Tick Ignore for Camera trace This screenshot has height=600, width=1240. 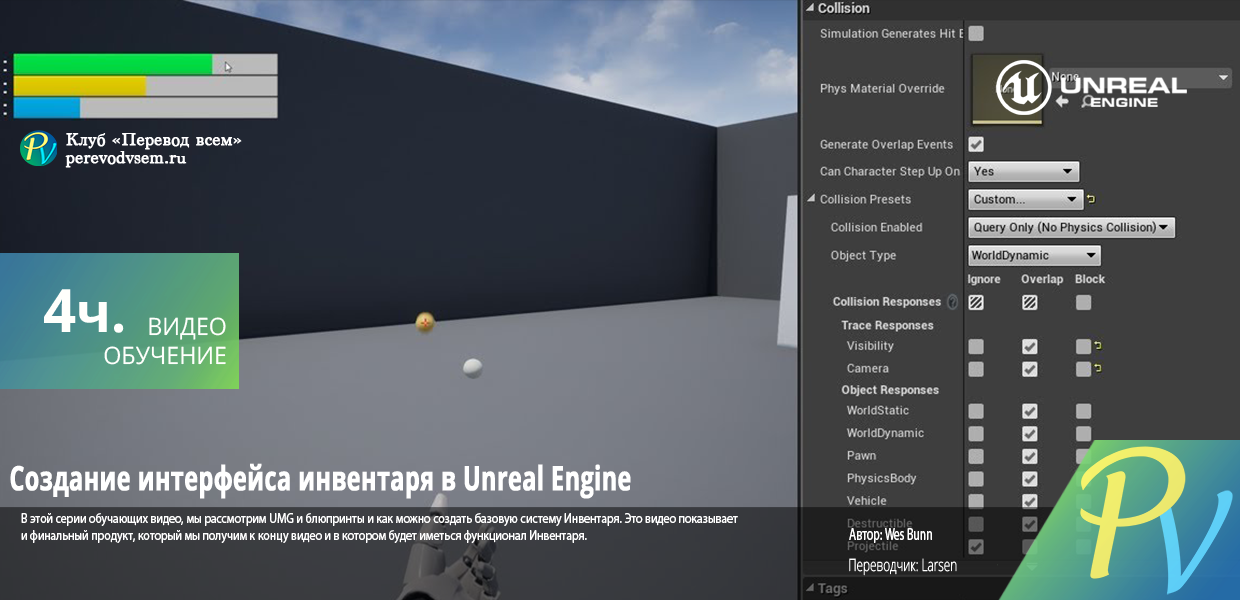[x=976, y=369]
